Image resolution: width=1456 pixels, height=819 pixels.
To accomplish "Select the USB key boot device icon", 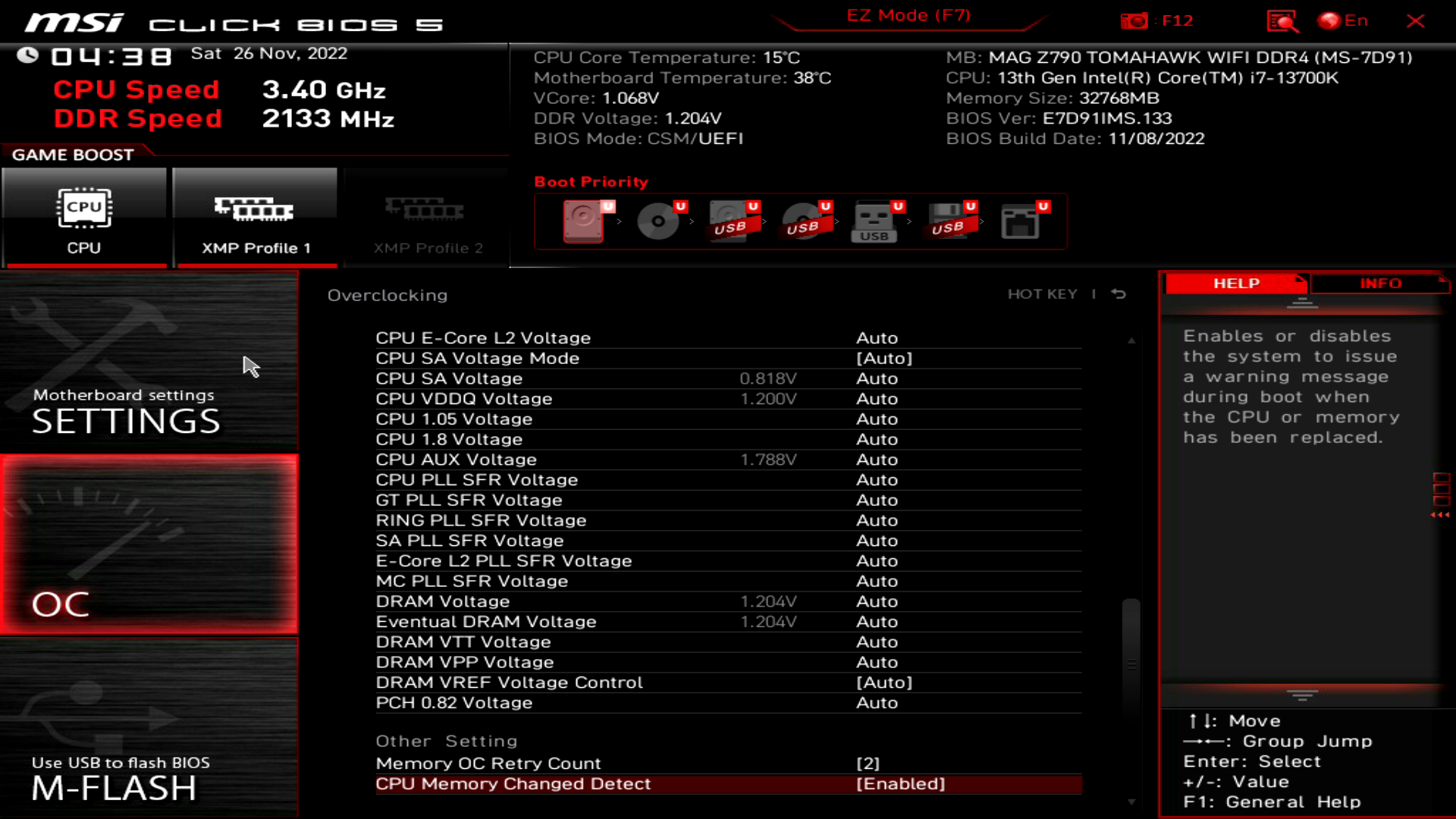I will (877, 221).
